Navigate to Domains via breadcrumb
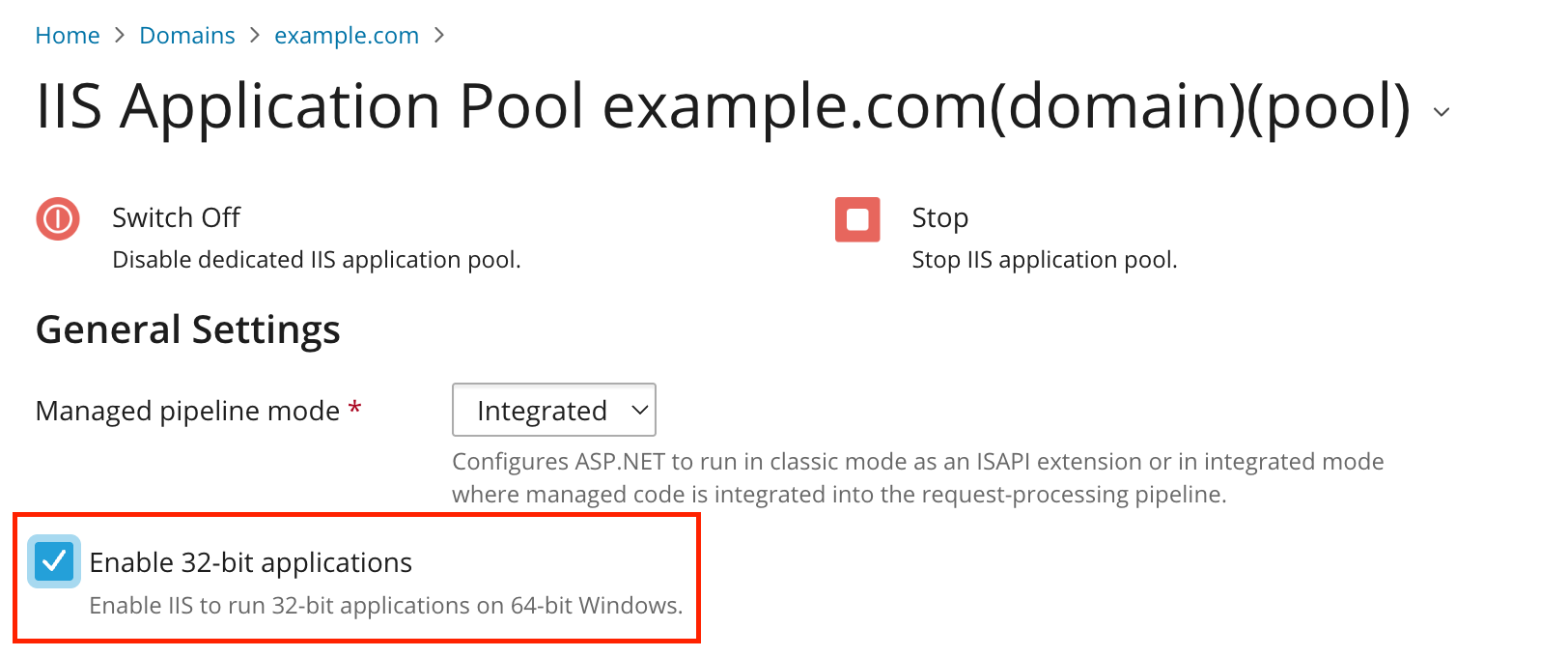The height and width of the screenshot is (657, 1568). coord(186,35)
